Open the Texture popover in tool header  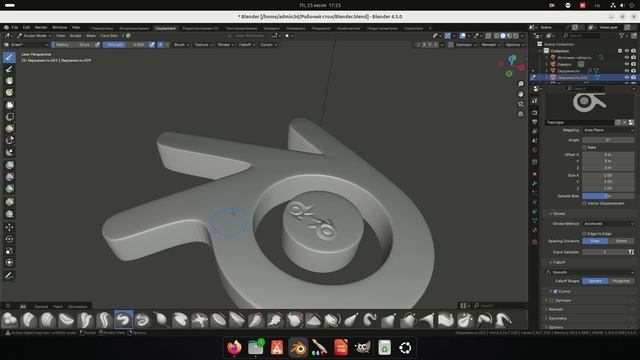pyautogui.click(x=203, y=44)
